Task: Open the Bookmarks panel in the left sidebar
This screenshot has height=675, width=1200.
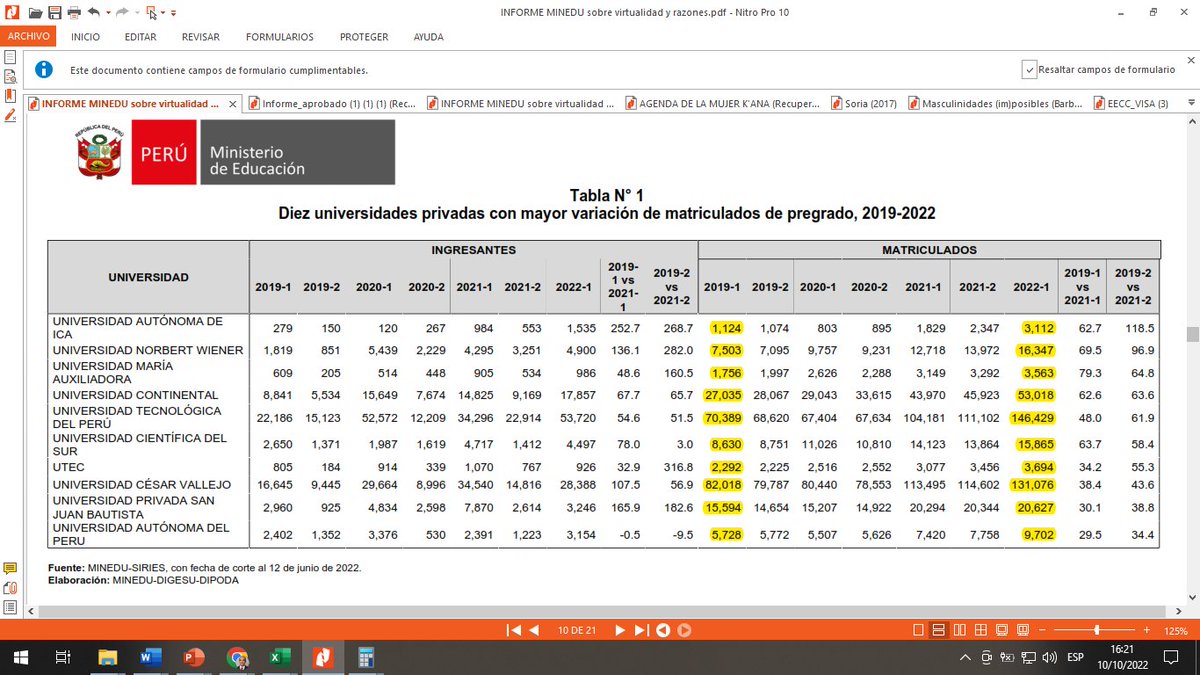Action: pos(10,96)
